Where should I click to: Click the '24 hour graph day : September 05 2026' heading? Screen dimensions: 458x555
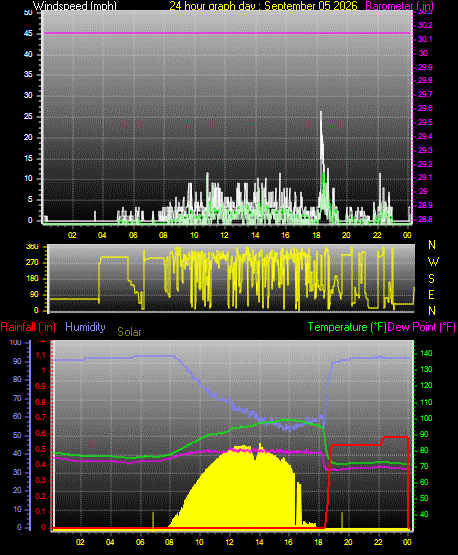click(263, 5)
